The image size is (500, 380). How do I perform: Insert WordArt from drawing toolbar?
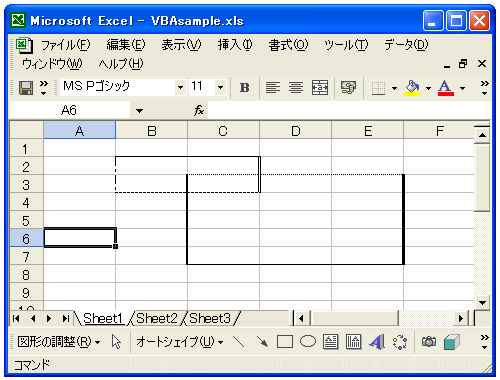377,342
